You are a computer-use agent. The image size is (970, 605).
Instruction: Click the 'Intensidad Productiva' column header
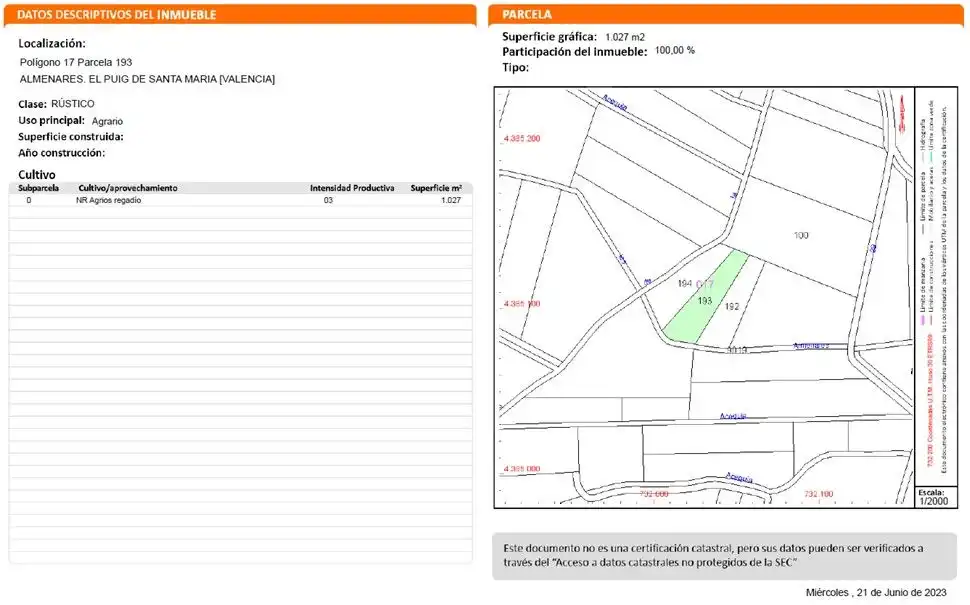(352, 188)
